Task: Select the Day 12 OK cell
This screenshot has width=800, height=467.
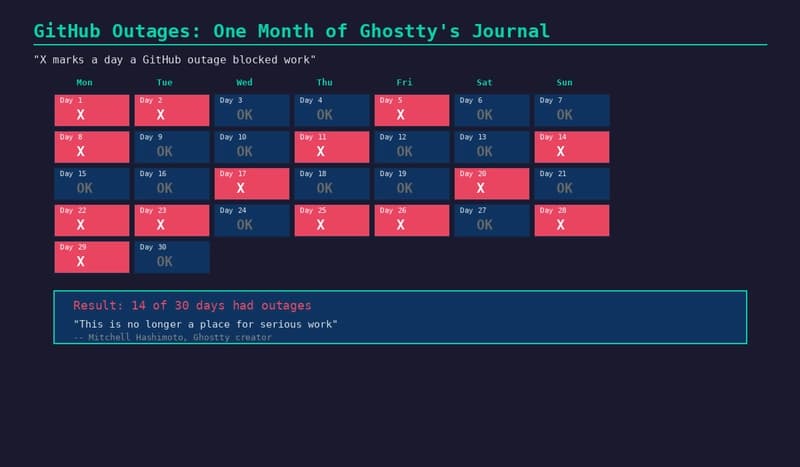Action: pos(412,147)
